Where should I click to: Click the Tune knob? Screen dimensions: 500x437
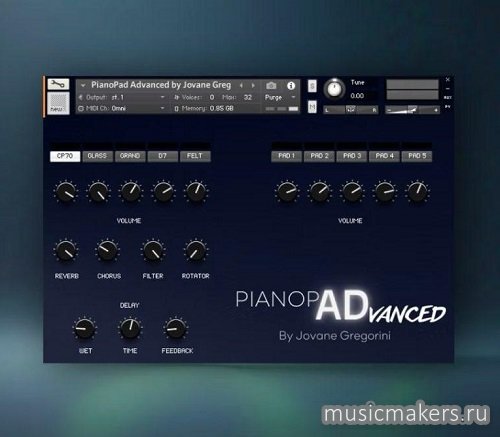(334, 89)
